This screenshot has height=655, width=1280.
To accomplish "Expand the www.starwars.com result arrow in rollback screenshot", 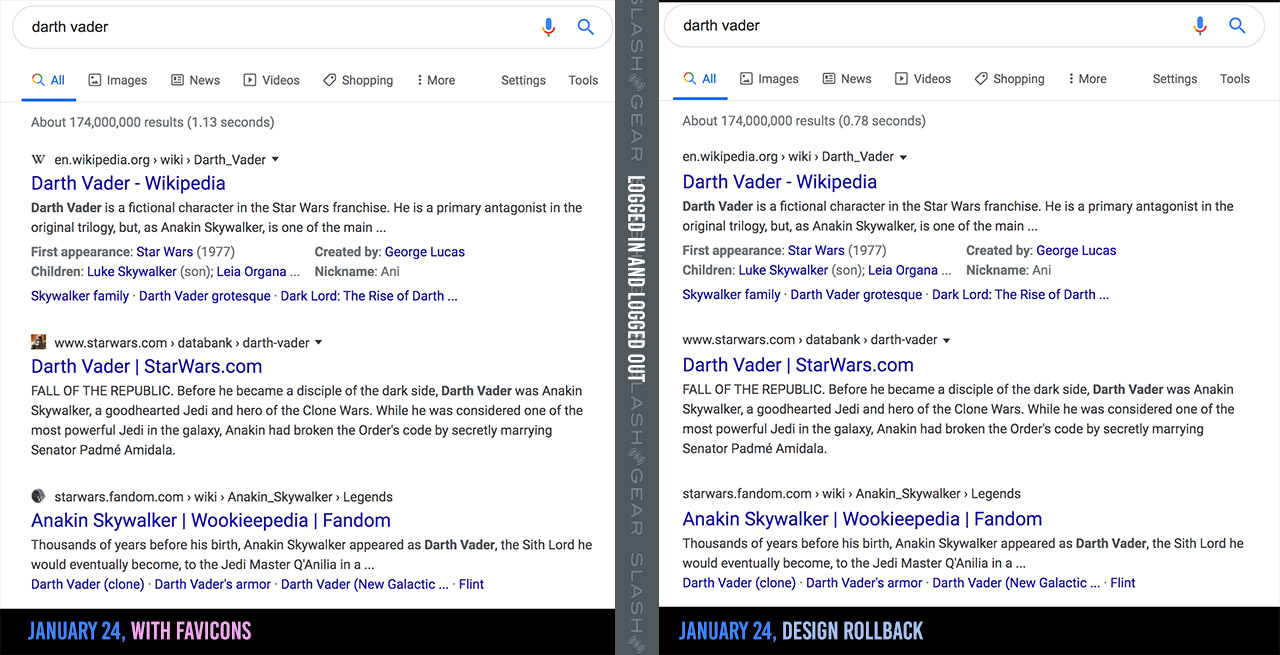I will [x=946, y=340].
